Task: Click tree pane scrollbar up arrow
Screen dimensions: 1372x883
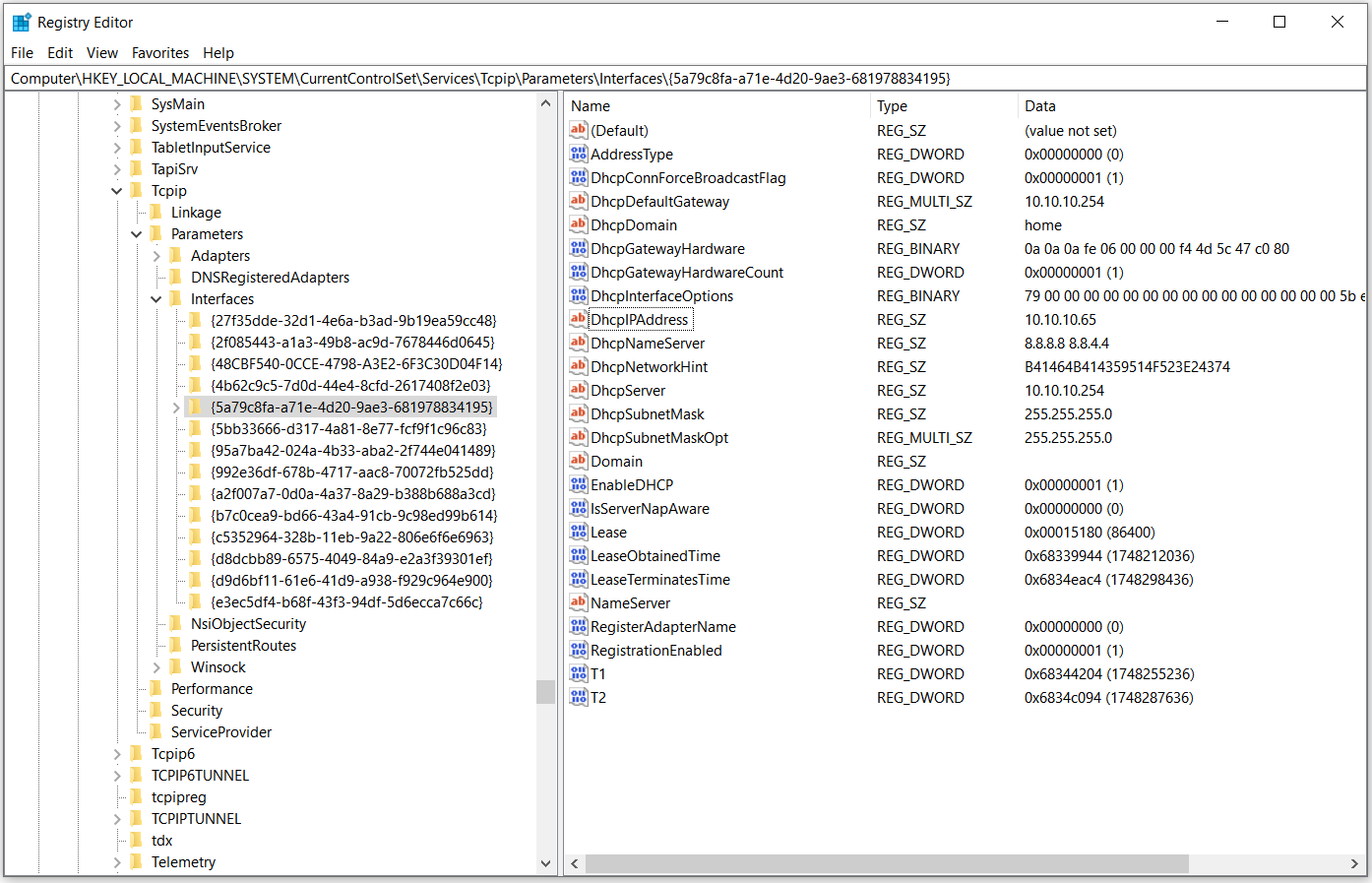Action: pyautogui.click(x=546, y=103)
